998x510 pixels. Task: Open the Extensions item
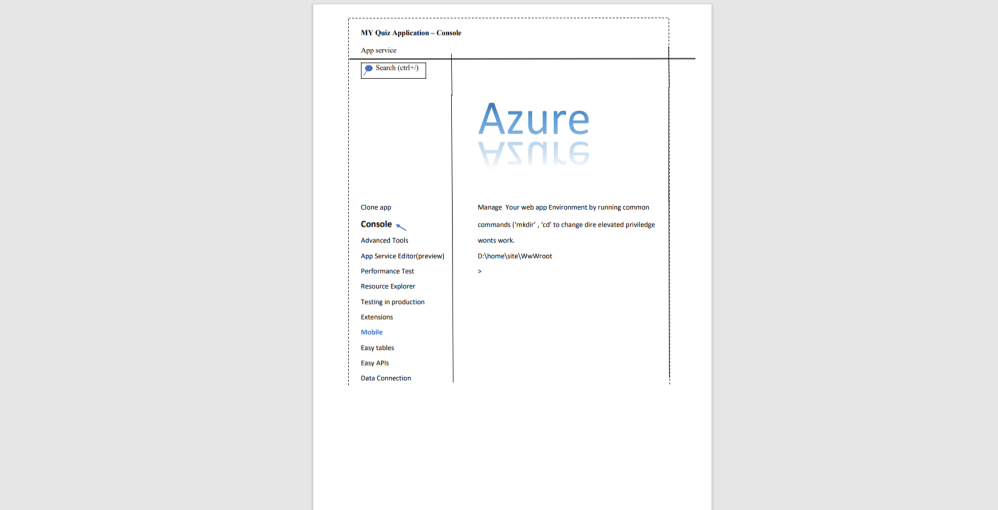pyautogui.click(x=377, y=317)
